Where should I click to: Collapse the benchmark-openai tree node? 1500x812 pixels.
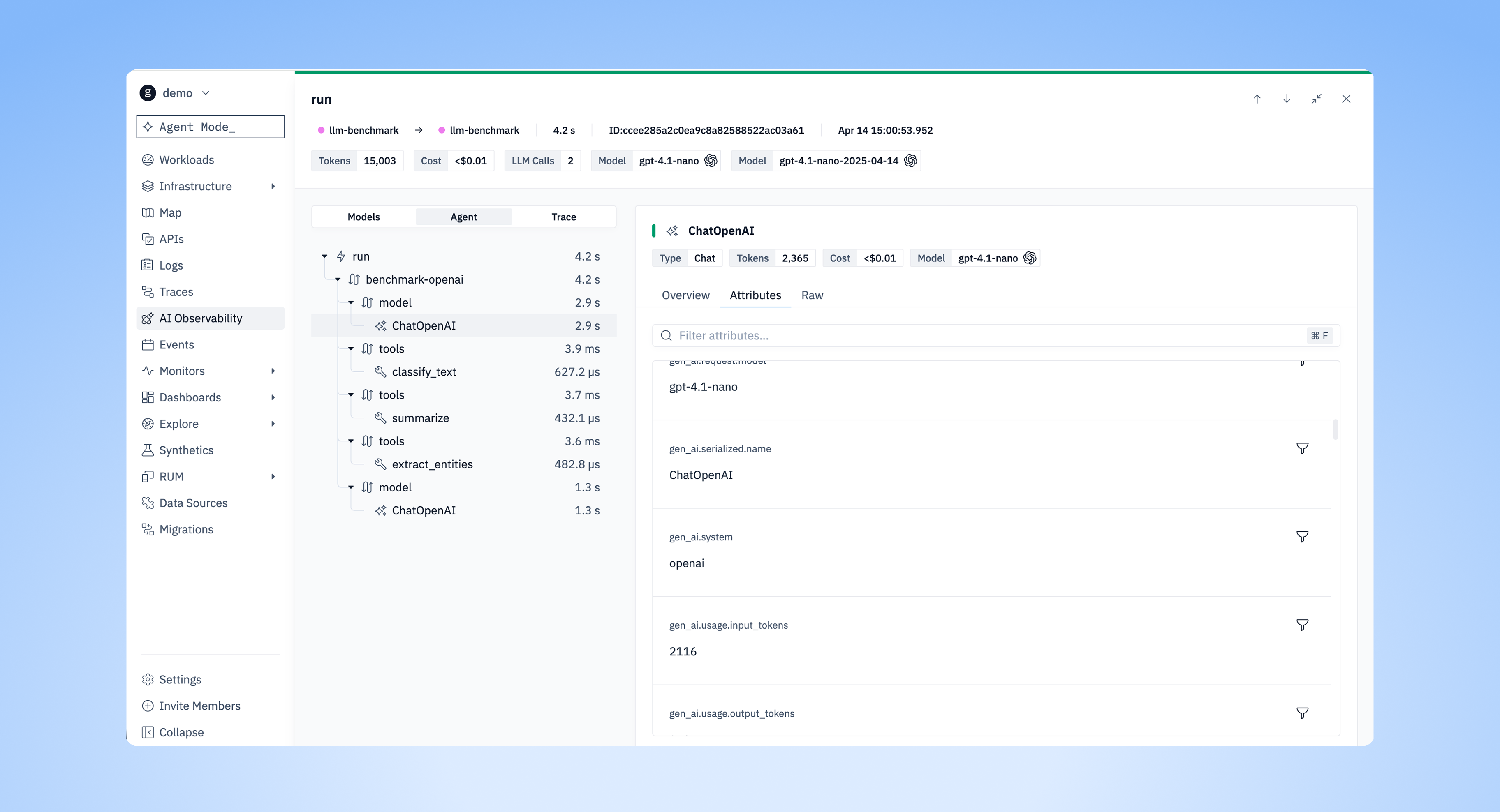[x=338, y=279]
